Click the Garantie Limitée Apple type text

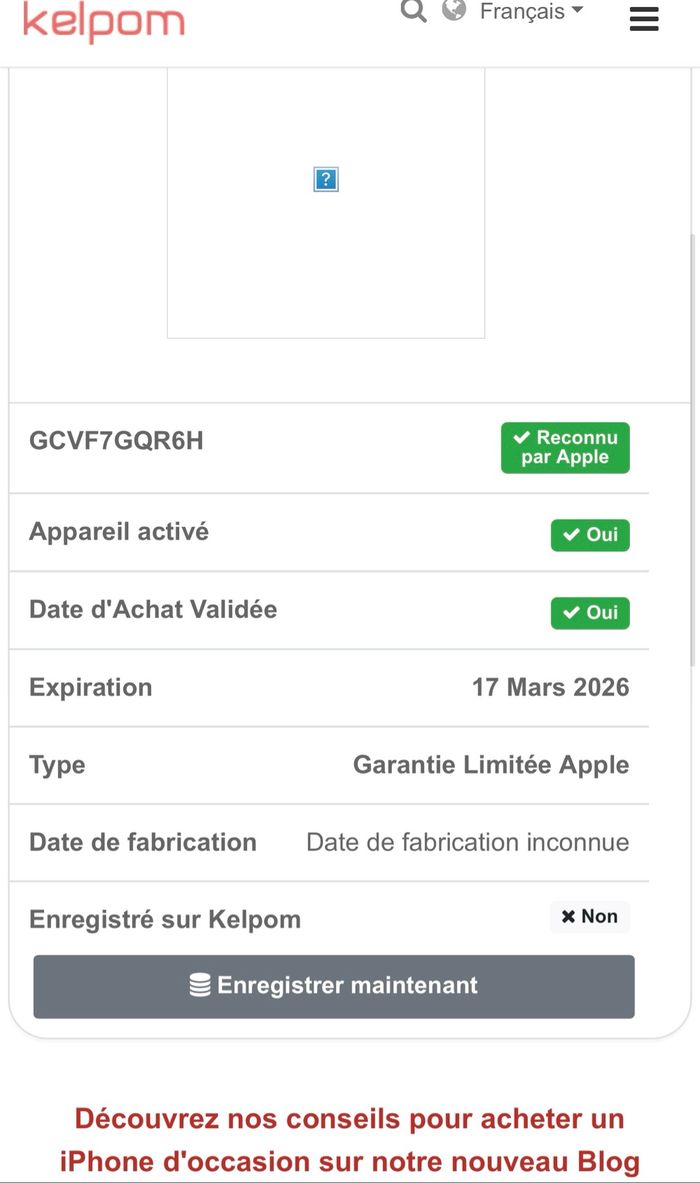(x=491, y=765)
